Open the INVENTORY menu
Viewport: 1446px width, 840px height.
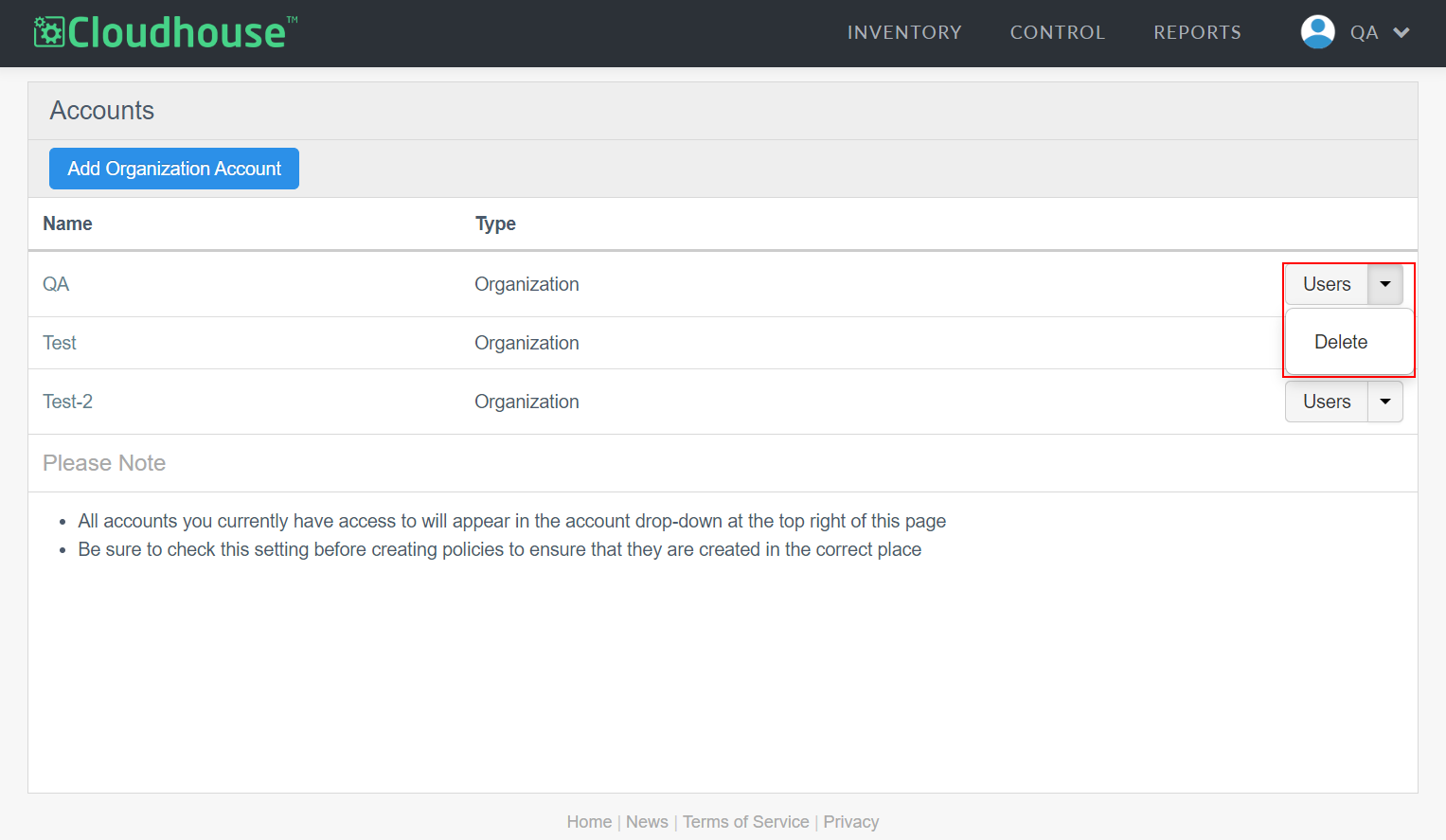pyautogui.click(x=904, y=32)
